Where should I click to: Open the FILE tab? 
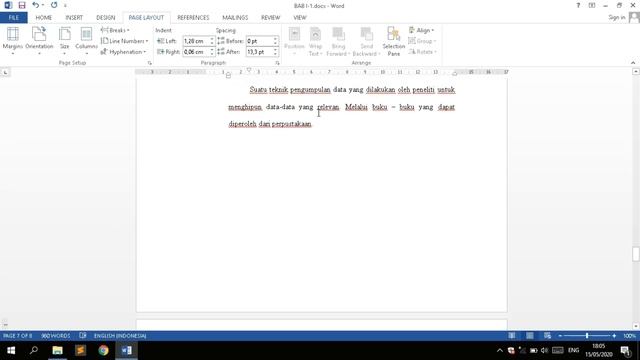click(x=14, y=18)
